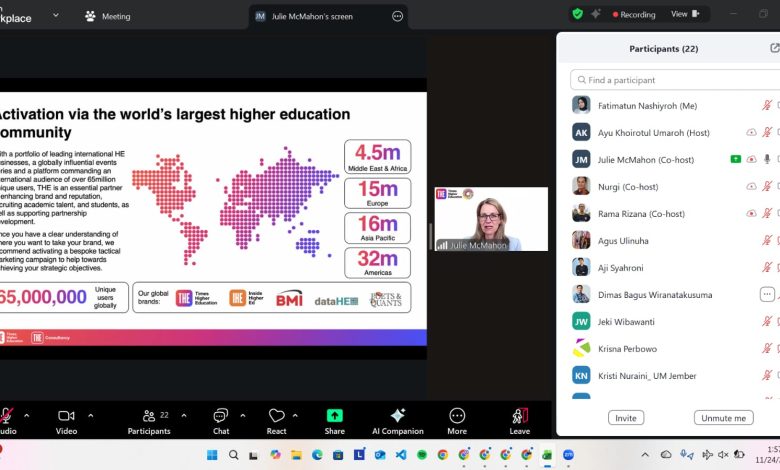Click the green Share screen icon

pos(334,415)
